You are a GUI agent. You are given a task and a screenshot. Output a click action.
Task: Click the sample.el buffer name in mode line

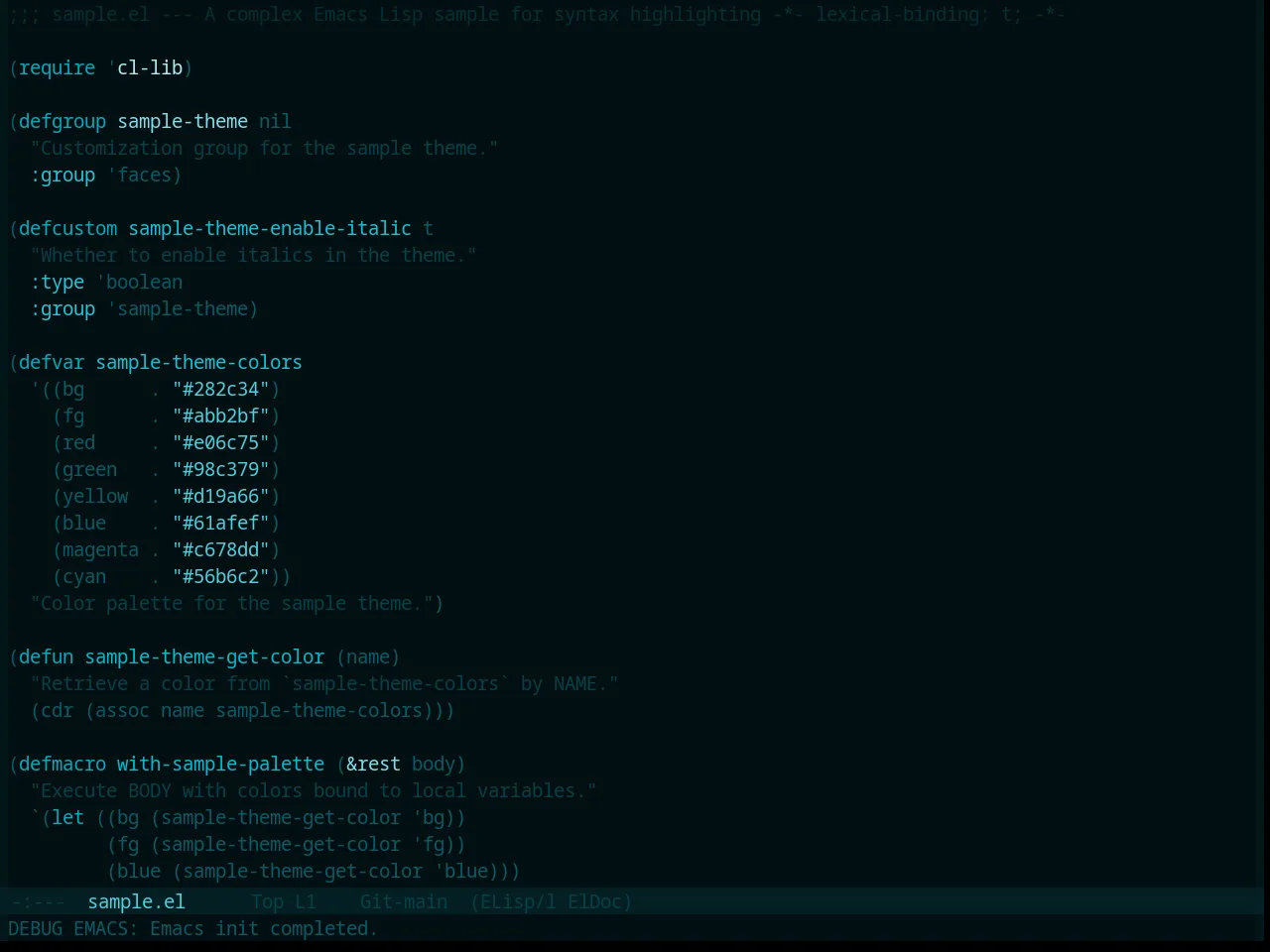tap(136, 901)
